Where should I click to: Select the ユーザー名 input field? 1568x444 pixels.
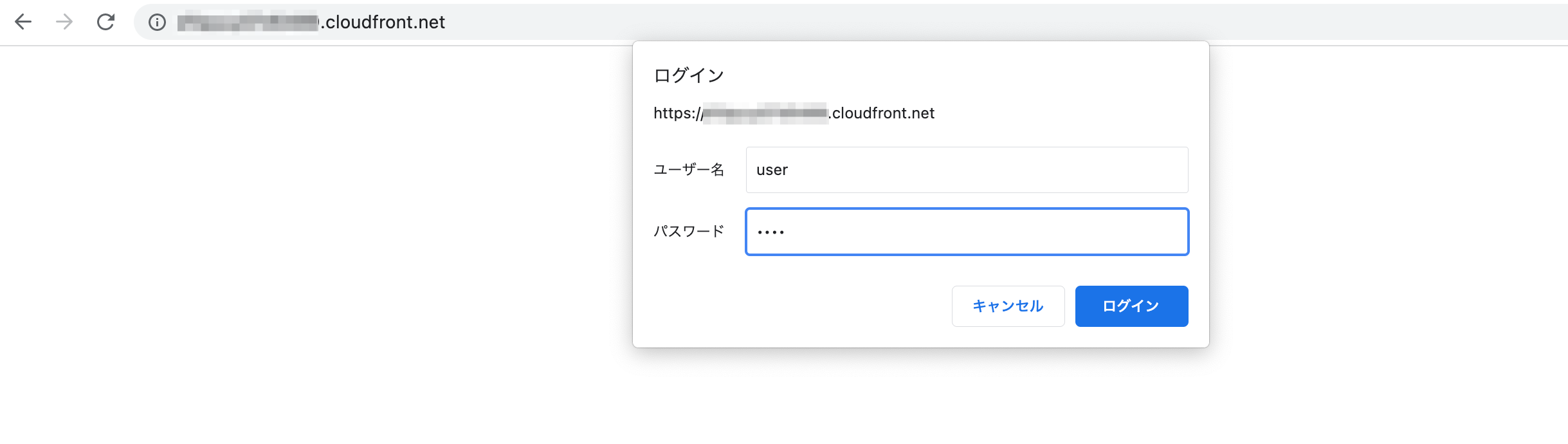(967, 170)
